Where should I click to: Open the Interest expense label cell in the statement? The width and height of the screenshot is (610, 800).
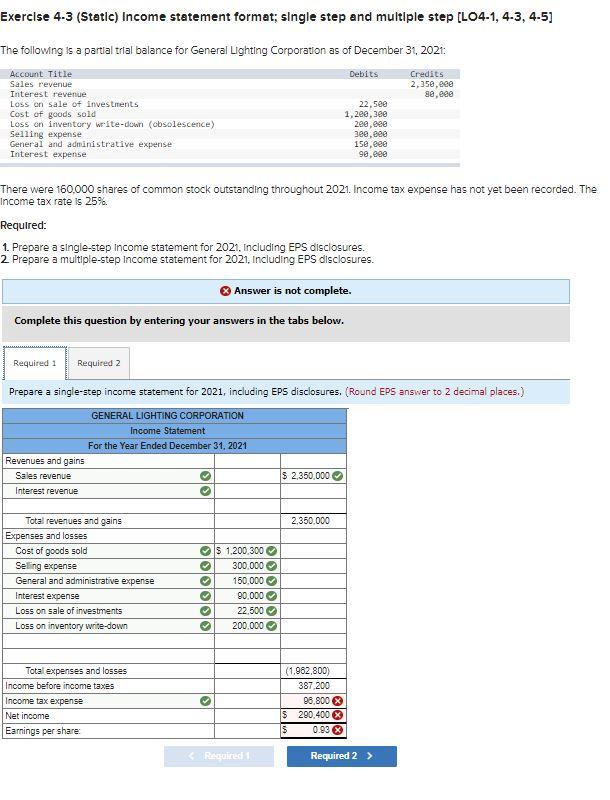pyautogui.click(x=109, y=596)
